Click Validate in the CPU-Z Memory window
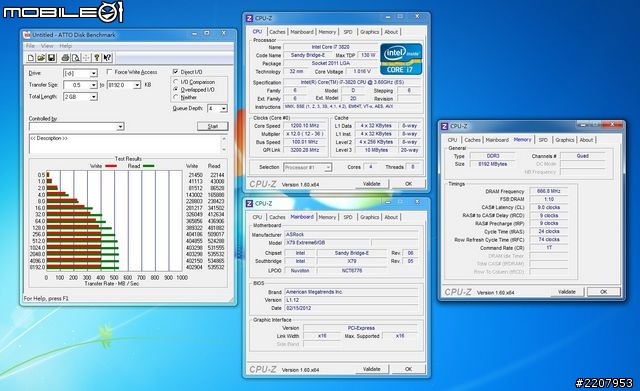Viewport: 640px width, 391px height. pyautogui.click(x=567, y=292)
